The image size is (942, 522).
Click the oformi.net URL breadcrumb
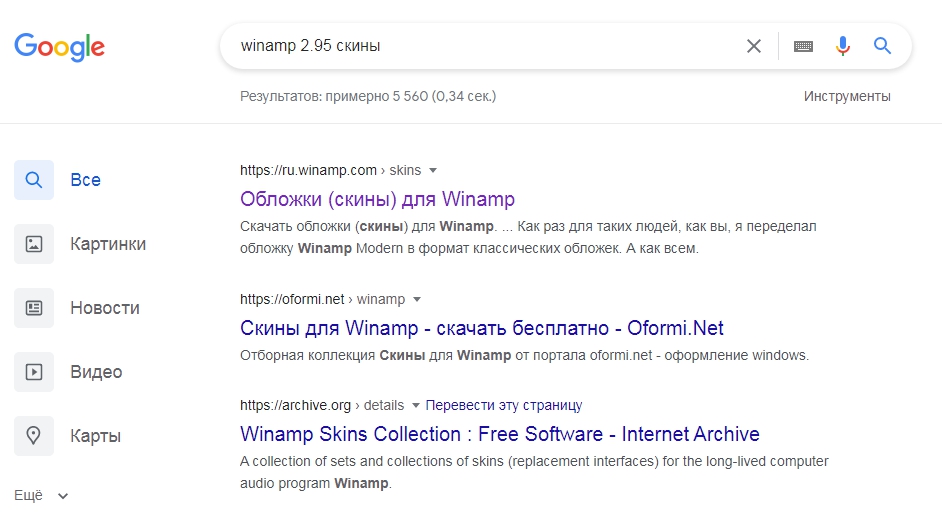click(323, 299)
